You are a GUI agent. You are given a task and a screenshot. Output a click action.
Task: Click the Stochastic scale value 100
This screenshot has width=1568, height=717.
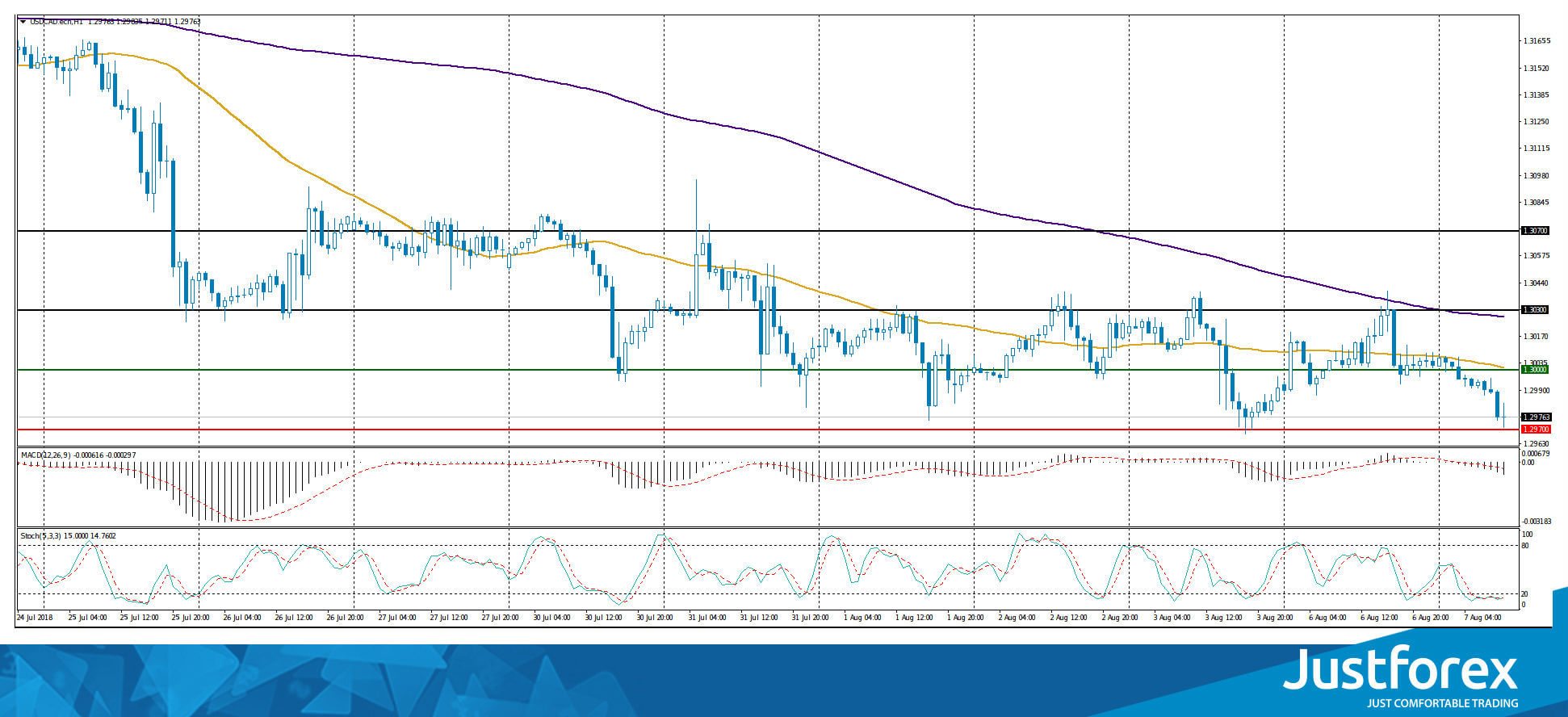click(1528, 535)
